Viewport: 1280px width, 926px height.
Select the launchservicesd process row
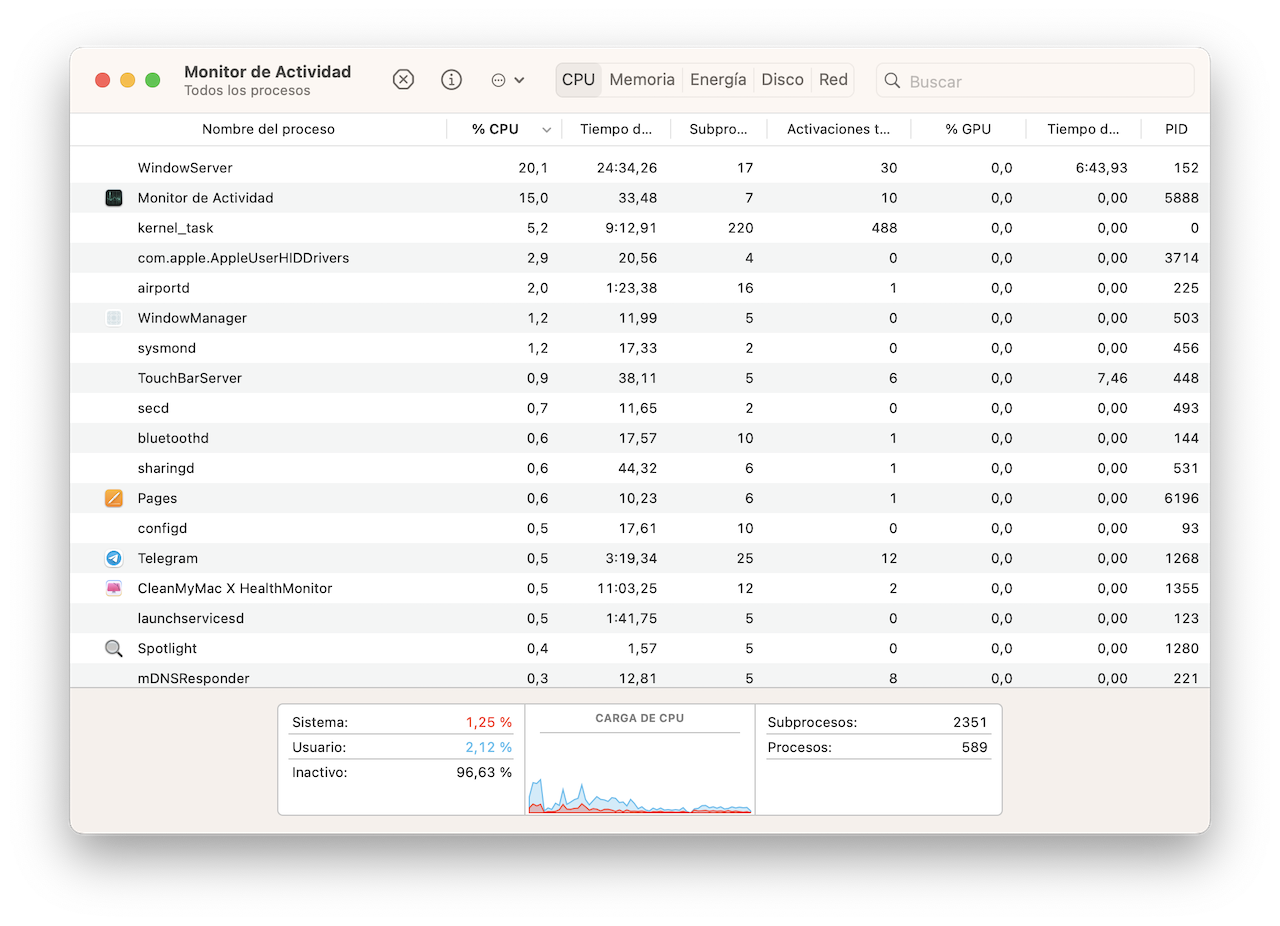point(640,618)
